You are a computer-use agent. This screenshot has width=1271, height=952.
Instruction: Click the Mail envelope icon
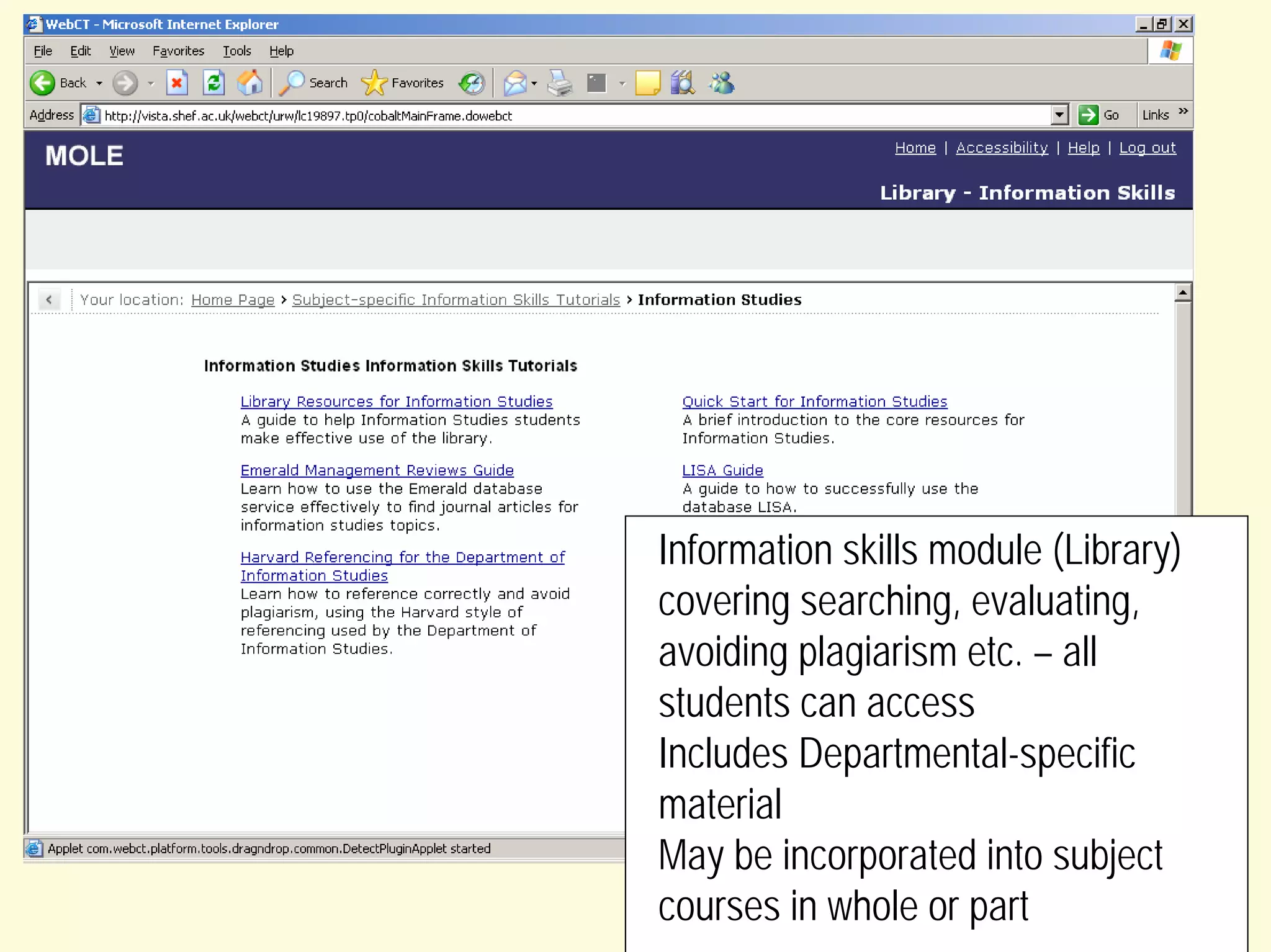(515, 83)
